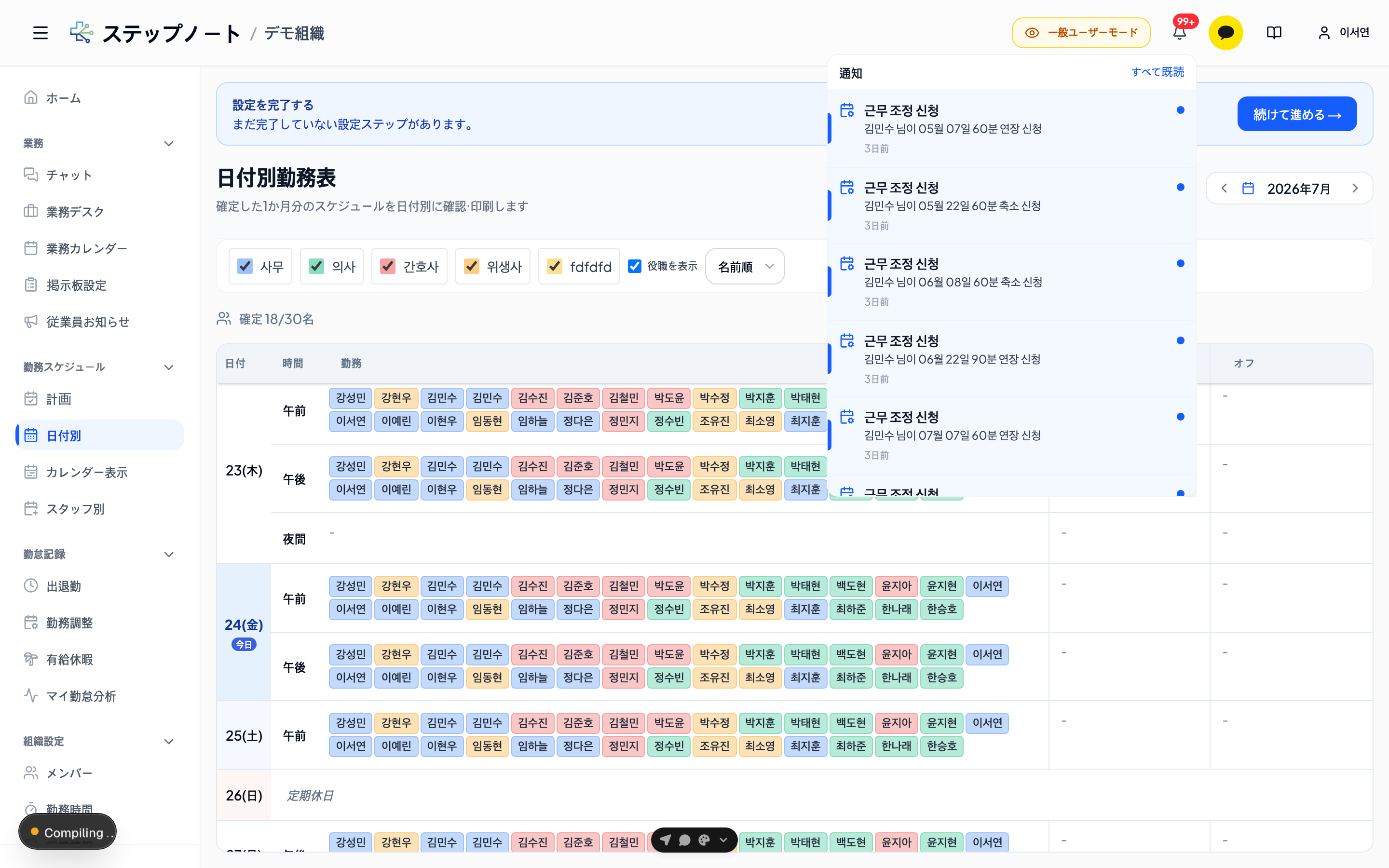Collapse the 業務 section
1389x868 pixels.
pyautogui.click(x=169, y=144)
